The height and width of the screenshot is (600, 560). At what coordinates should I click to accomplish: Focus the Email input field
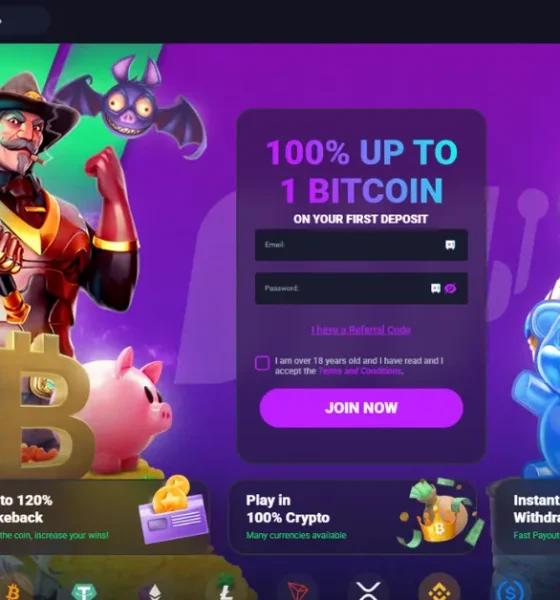point(361,245)
